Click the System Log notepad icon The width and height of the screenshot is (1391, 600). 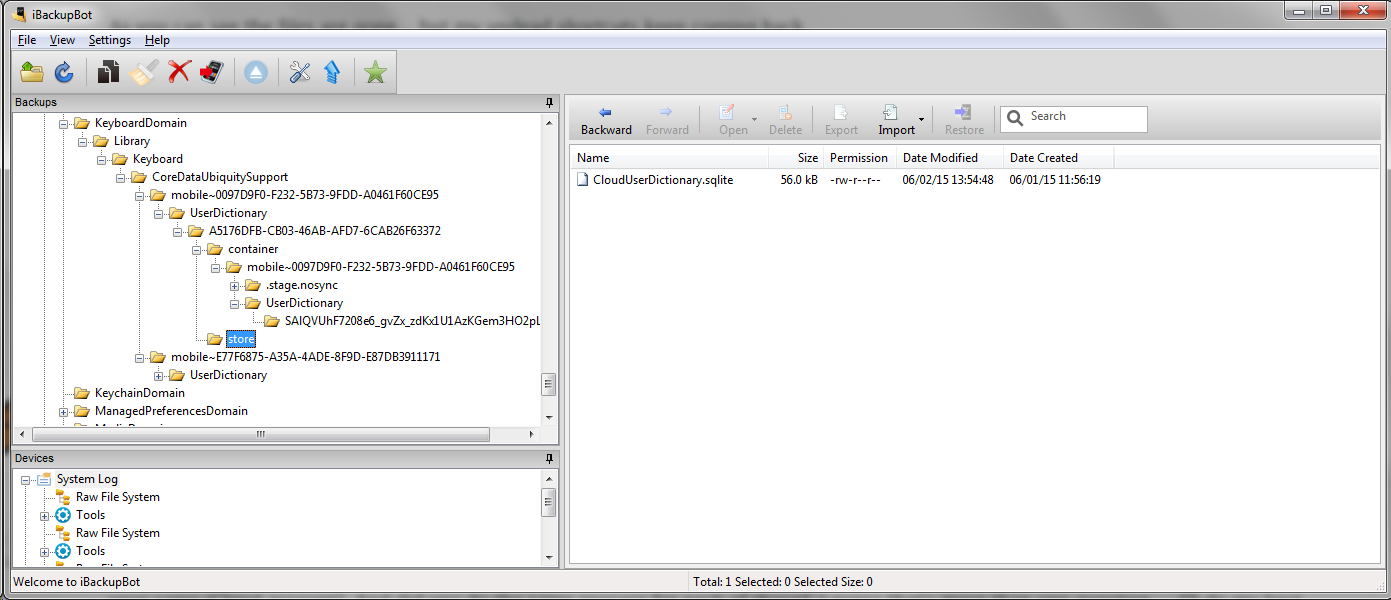(44, 479)
